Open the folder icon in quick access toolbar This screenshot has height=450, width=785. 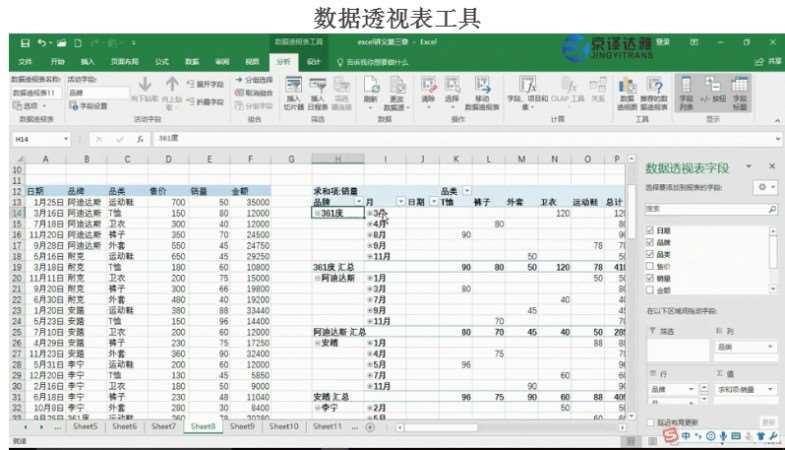pyautogui.click(x=62, y=44)
